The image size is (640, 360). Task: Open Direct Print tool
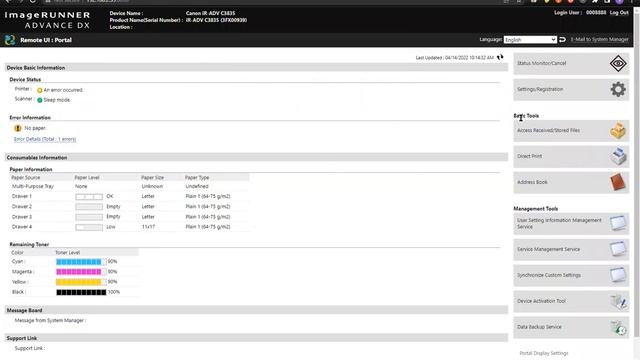tap(571, 156)
